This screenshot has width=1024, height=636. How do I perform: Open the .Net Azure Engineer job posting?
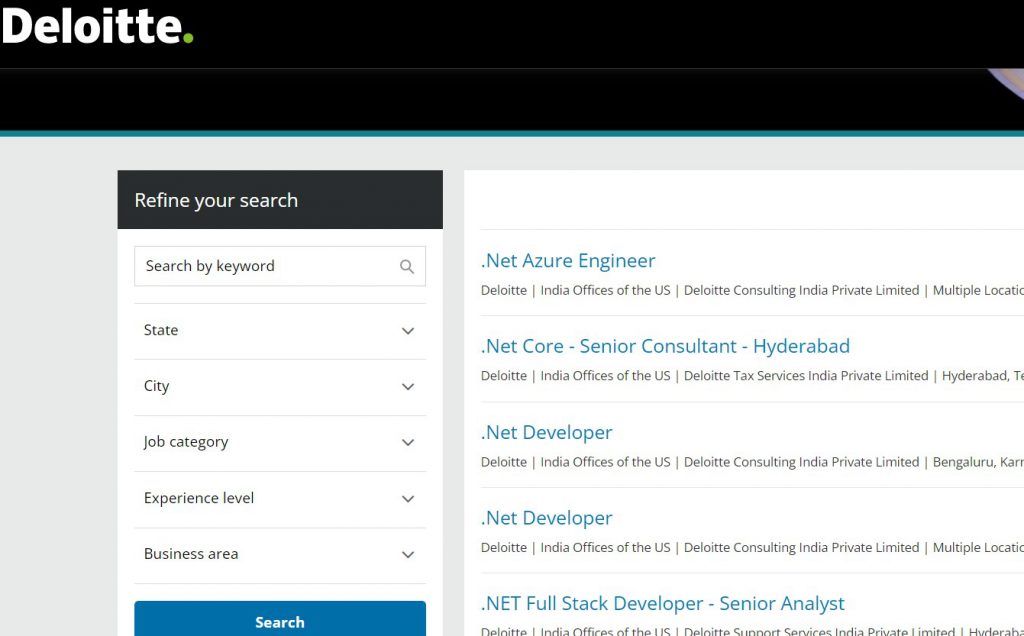(568, 260)
